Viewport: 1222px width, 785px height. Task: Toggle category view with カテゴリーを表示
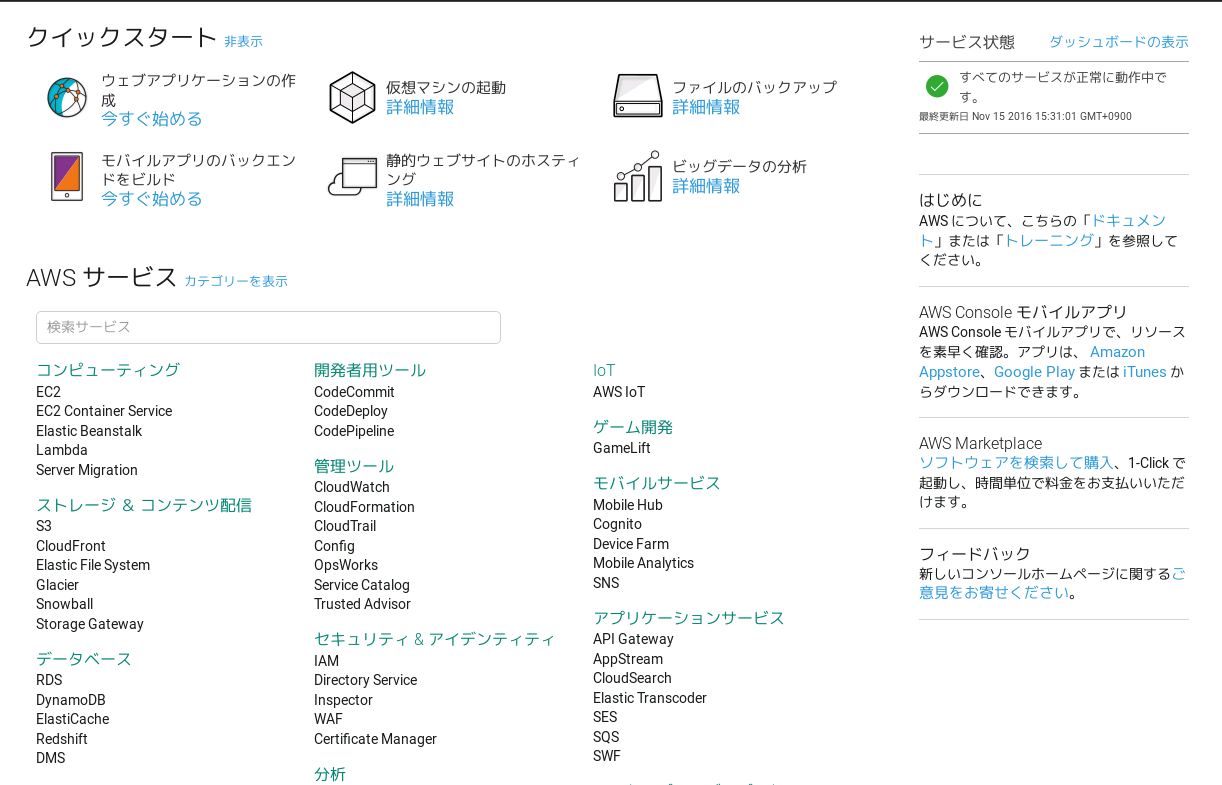236,282
